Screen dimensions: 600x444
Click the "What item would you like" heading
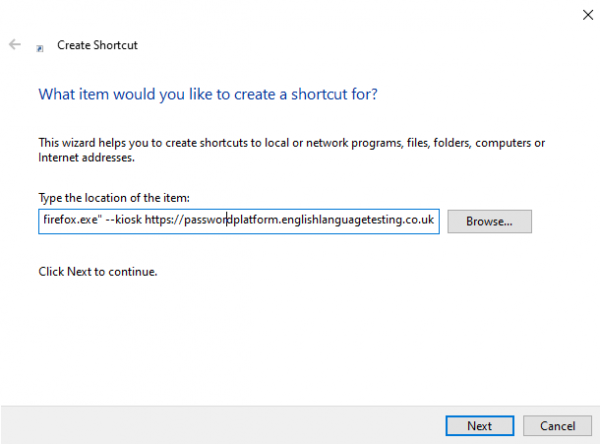208,94
